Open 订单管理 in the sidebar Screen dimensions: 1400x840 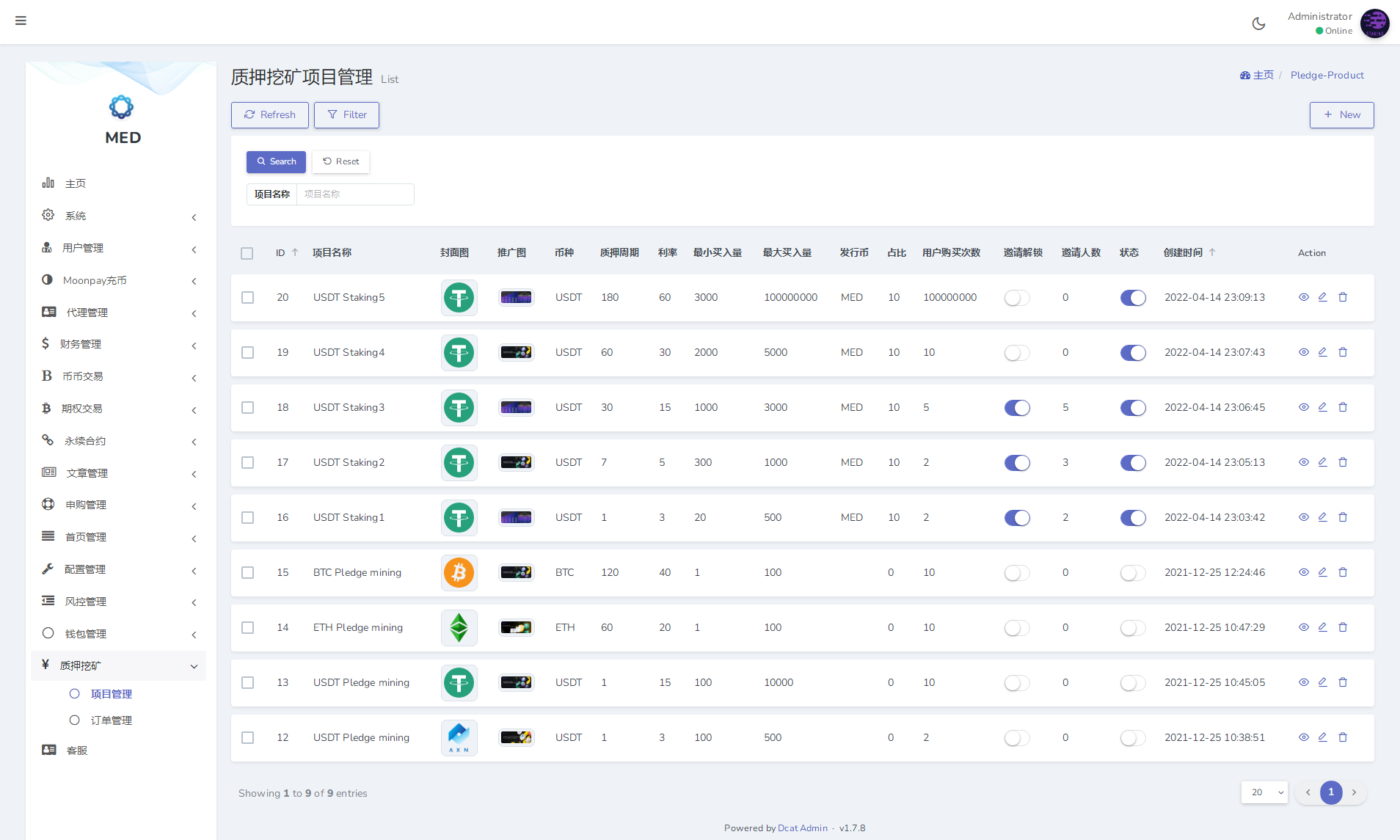[x=111, y=720]
